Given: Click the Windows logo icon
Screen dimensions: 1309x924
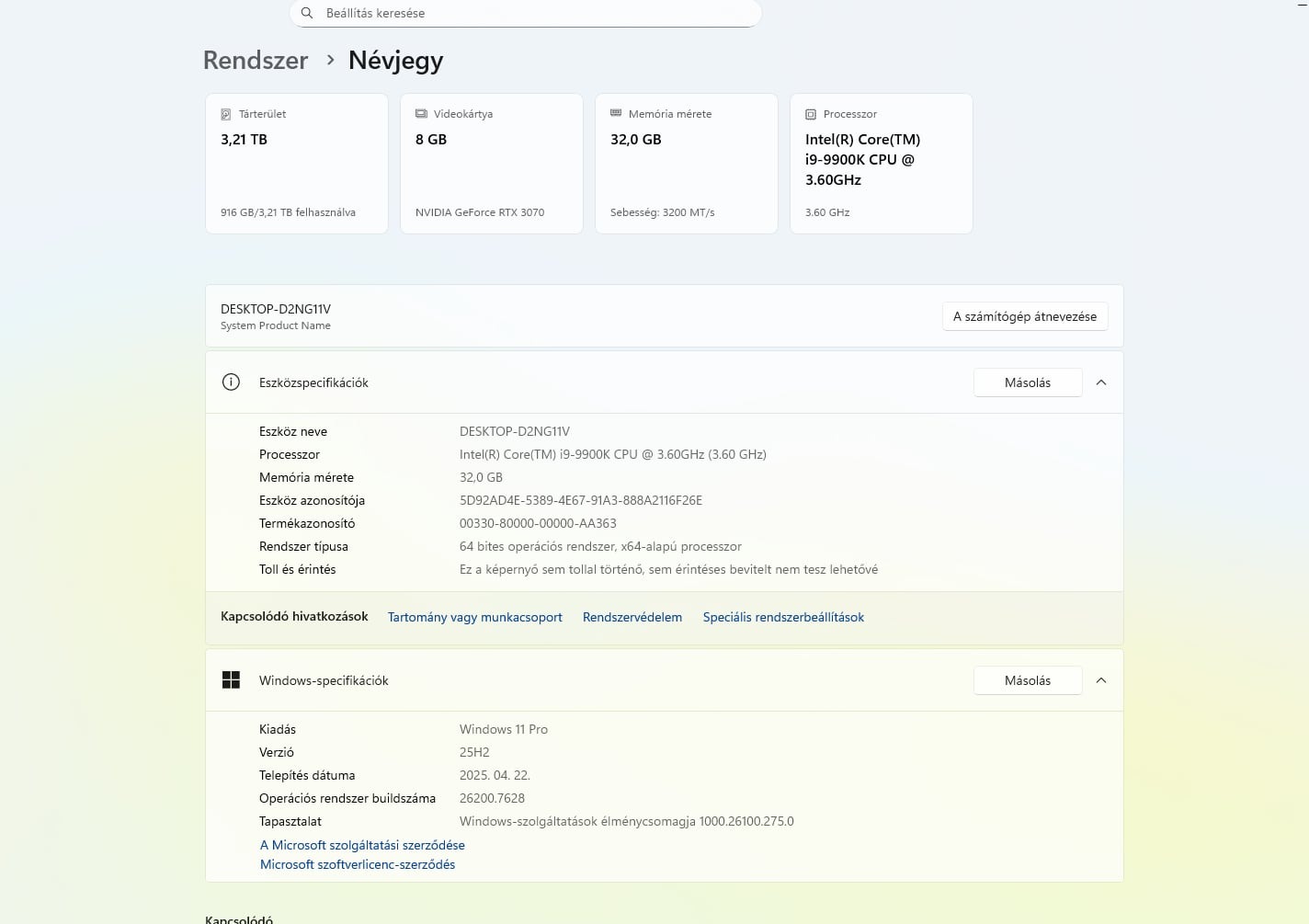Looking at the screenshot, I should [231, 680].
